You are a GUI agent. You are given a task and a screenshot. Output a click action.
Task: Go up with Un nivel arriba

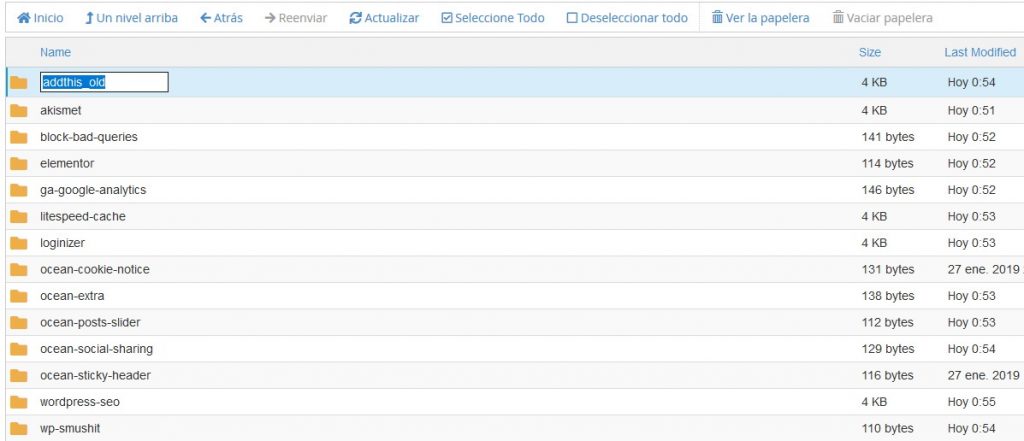pos(131,18)
